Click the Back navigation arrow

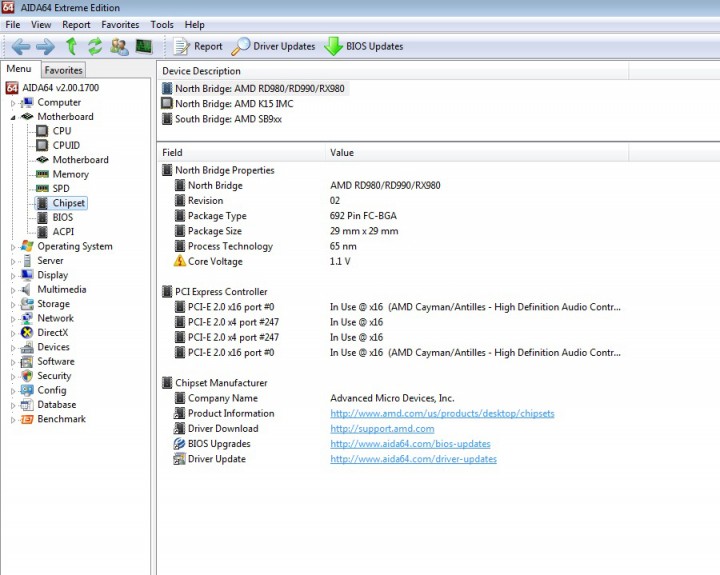pyautogui.click(x=21, y=46)
